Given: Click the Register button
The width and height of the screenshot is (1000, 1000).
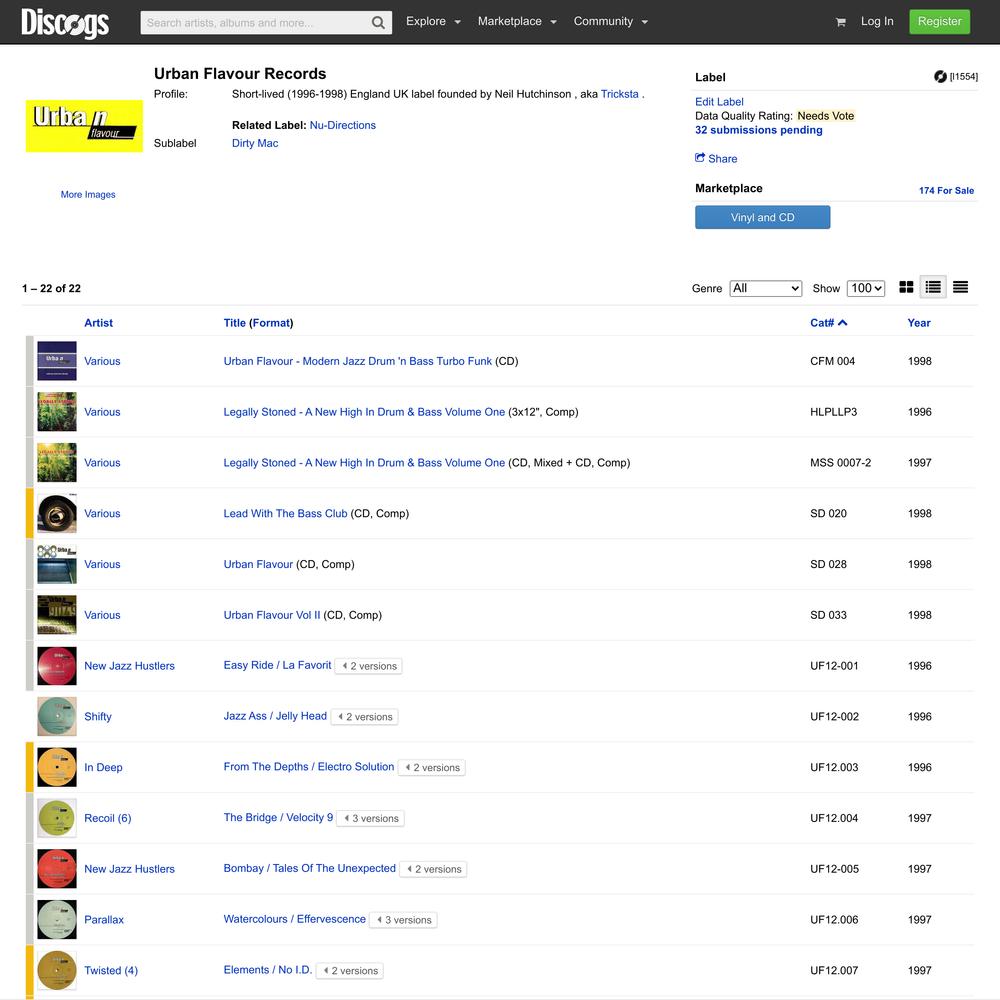Looking at the screenshot, I should pos(939,22).
